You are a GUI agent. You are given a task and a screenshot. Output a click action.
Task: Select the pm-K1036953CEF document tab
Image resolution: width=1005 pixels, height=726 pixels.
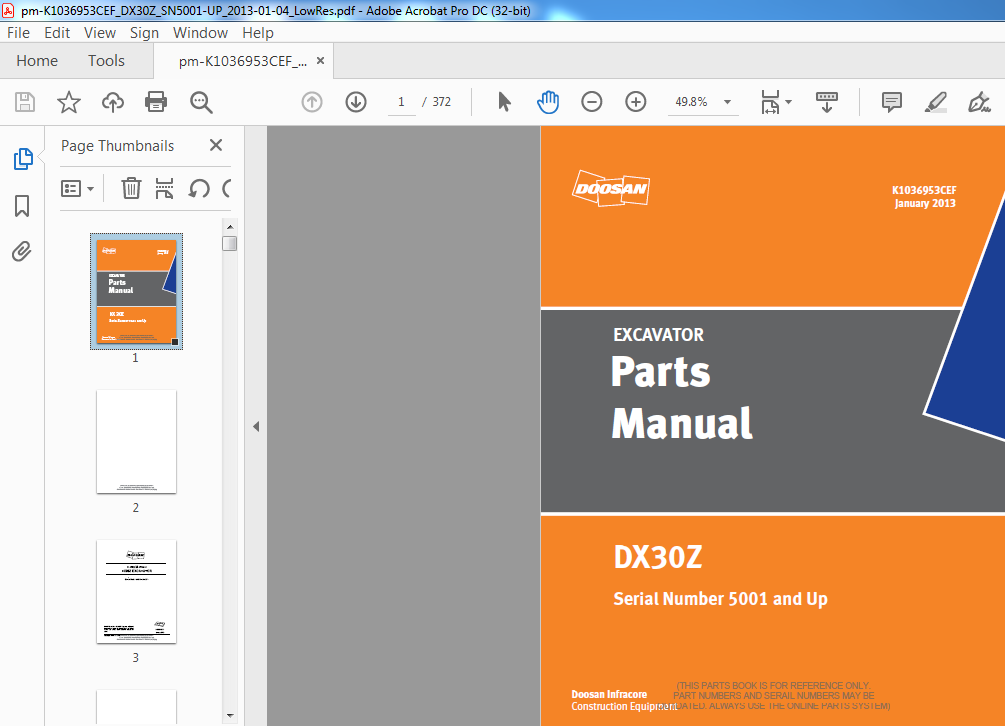pos(242,61)
